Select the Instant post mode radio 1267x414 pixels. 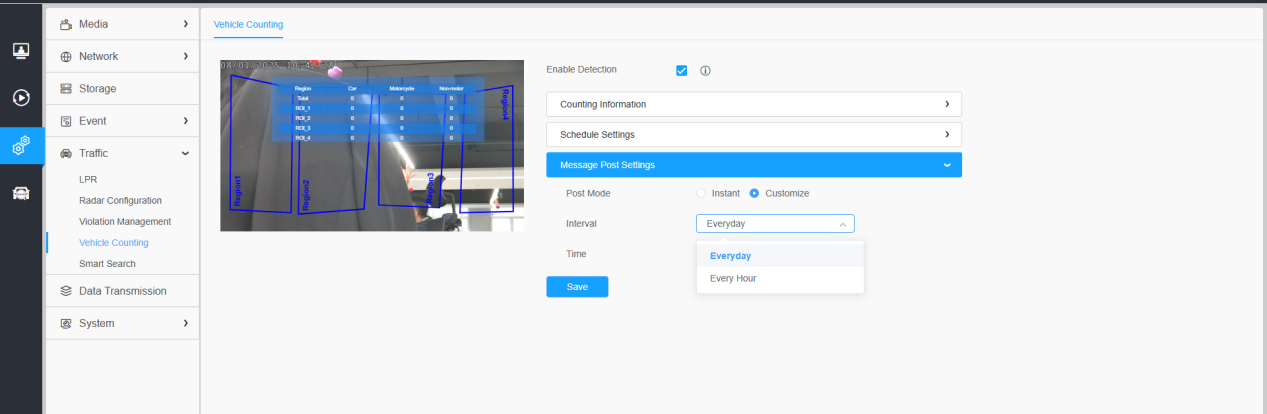(x=700, y=193)
